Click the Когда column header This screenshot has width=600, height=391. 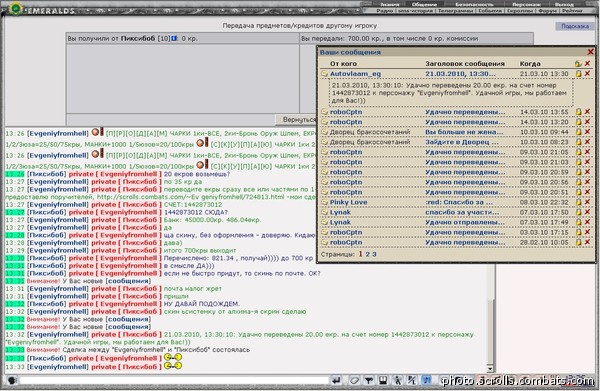(530, 64)
